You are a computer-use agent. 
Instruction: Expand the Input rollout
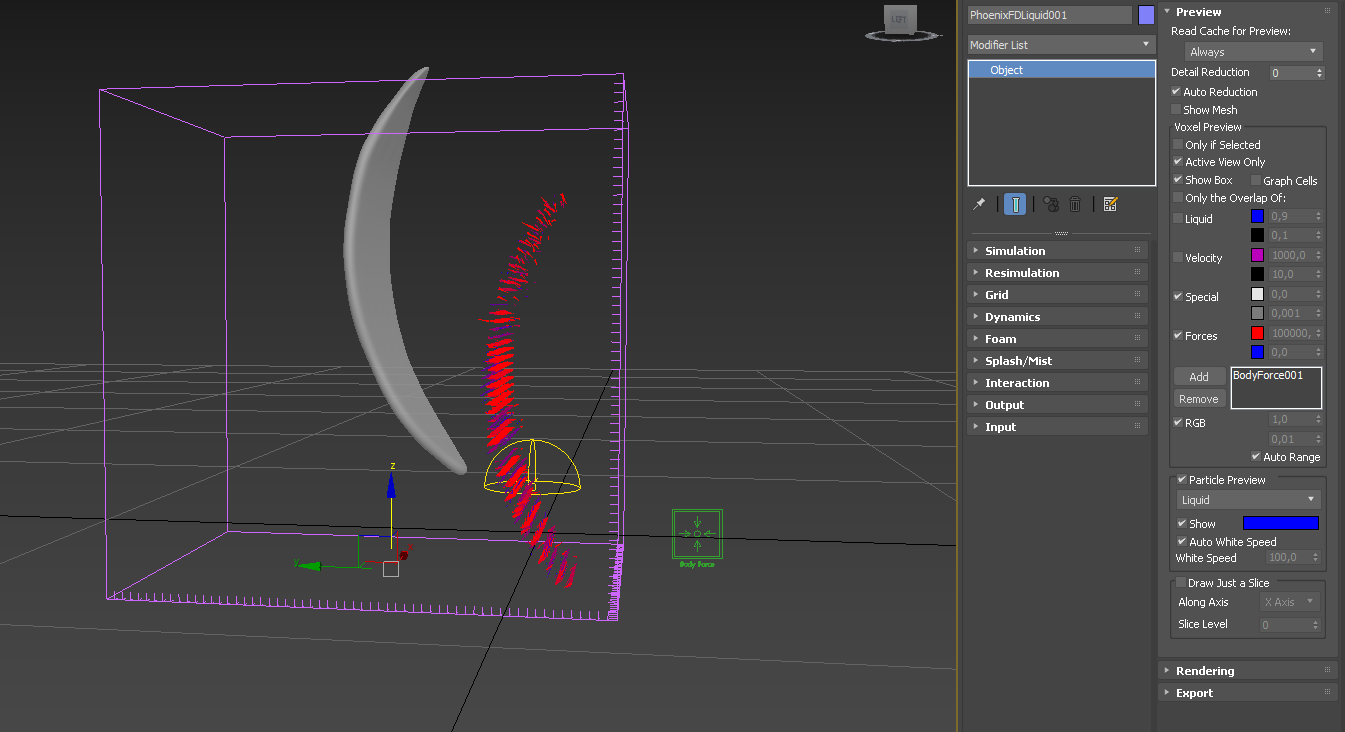(x=1058, y=427)
